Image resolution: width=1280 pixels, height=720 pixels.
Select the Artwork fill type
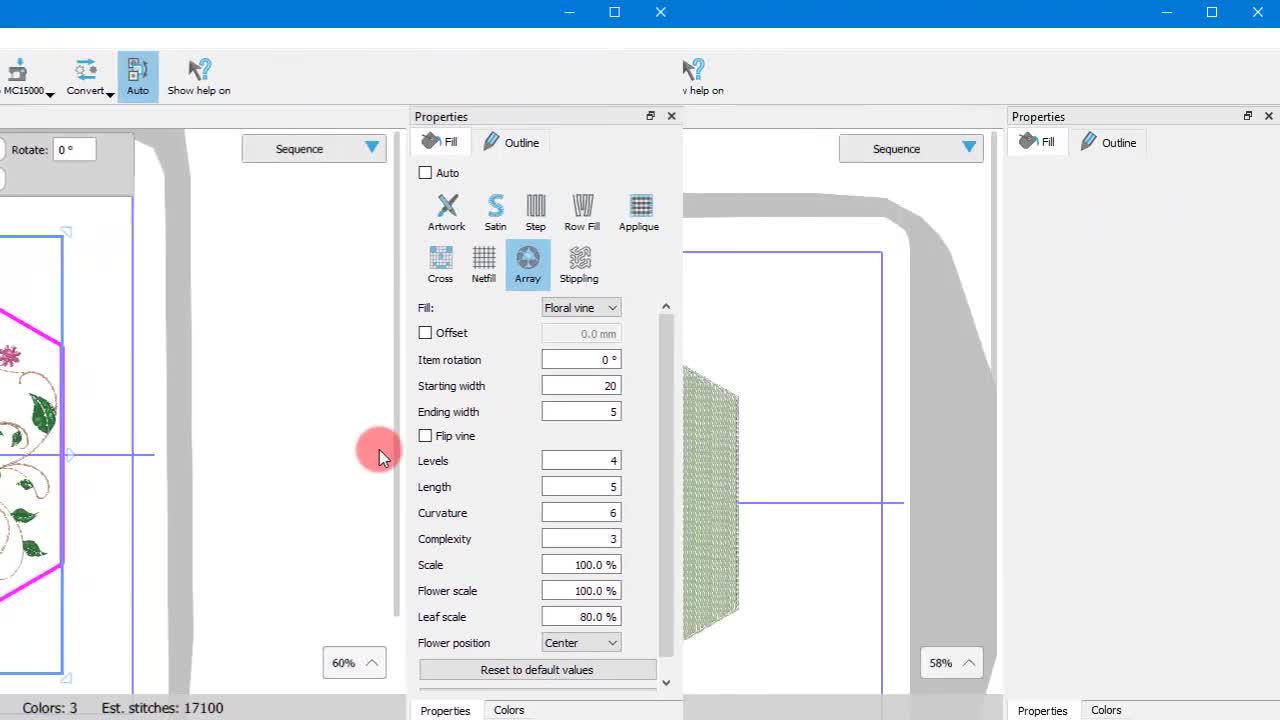pyautogui.click(x=447, y=212)
